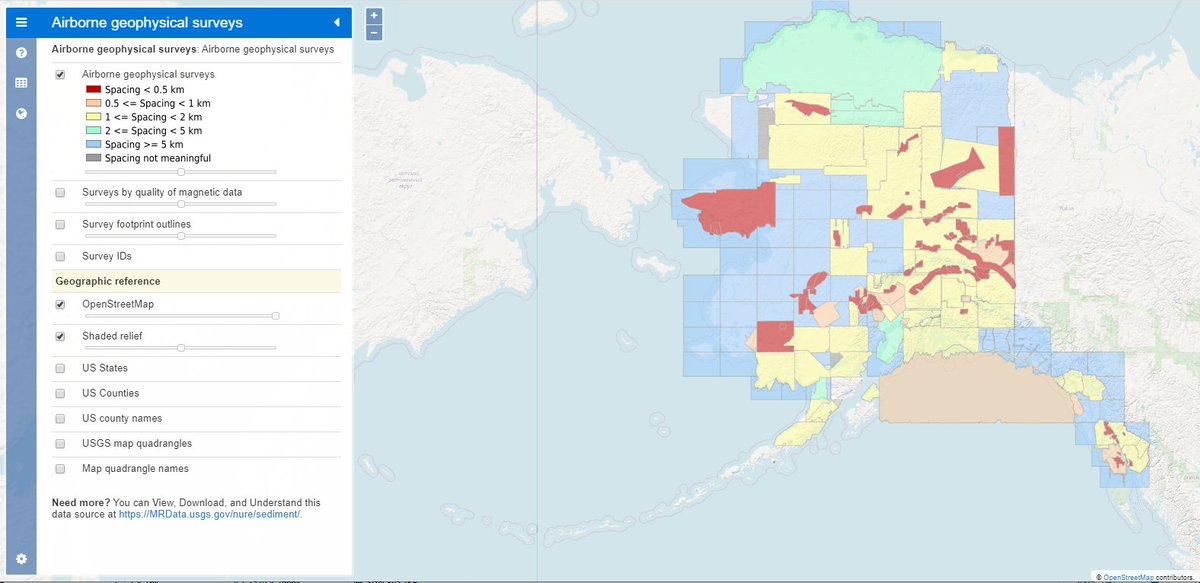Open the hamburger menu icon
Screen dimensions: 1200x583
pyautogui.click(x=21, y=21)
